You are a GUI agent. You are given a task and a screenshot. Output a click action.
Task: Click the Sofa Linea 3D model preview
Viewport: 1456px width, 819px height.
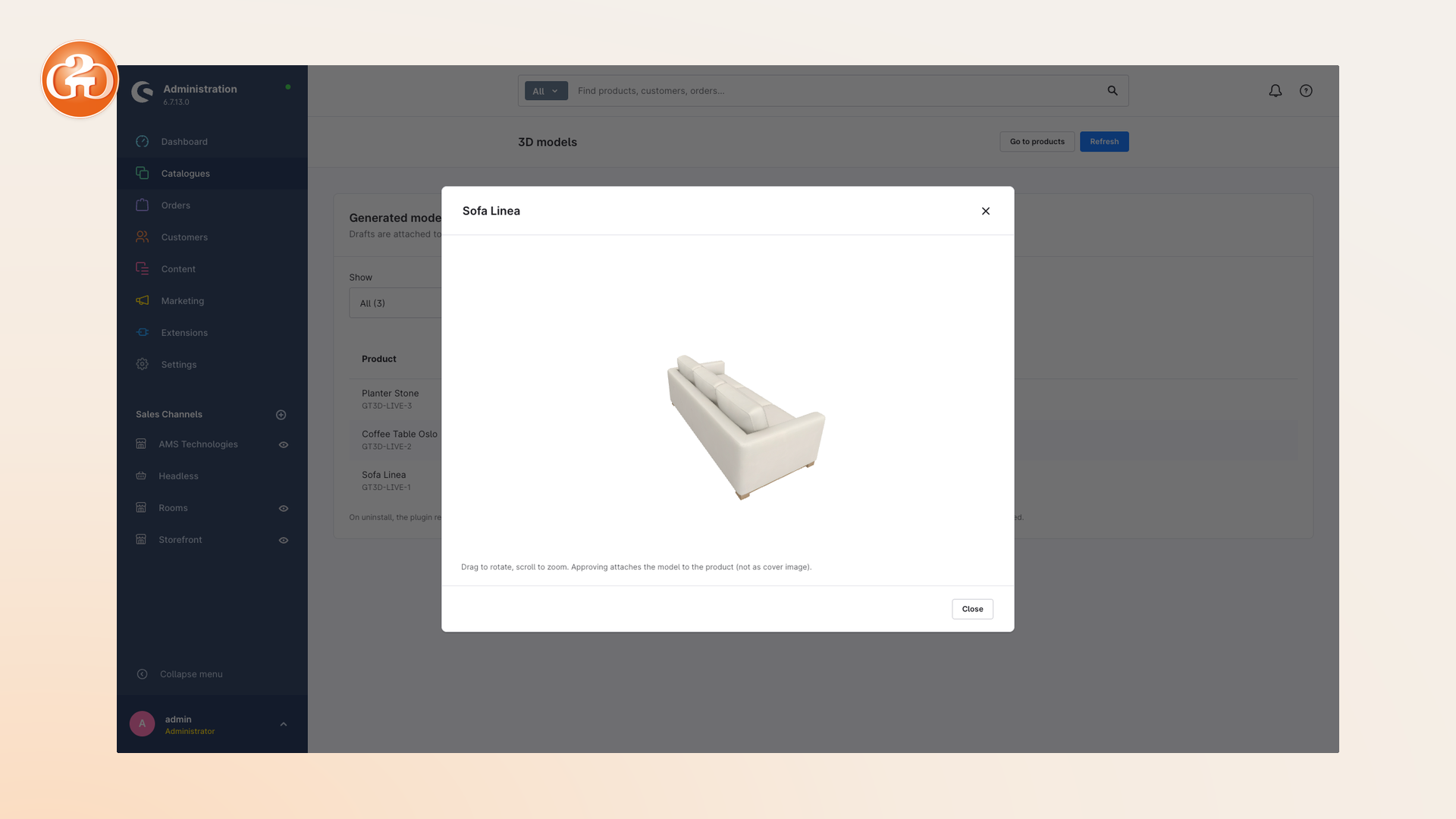pos(745,426)
